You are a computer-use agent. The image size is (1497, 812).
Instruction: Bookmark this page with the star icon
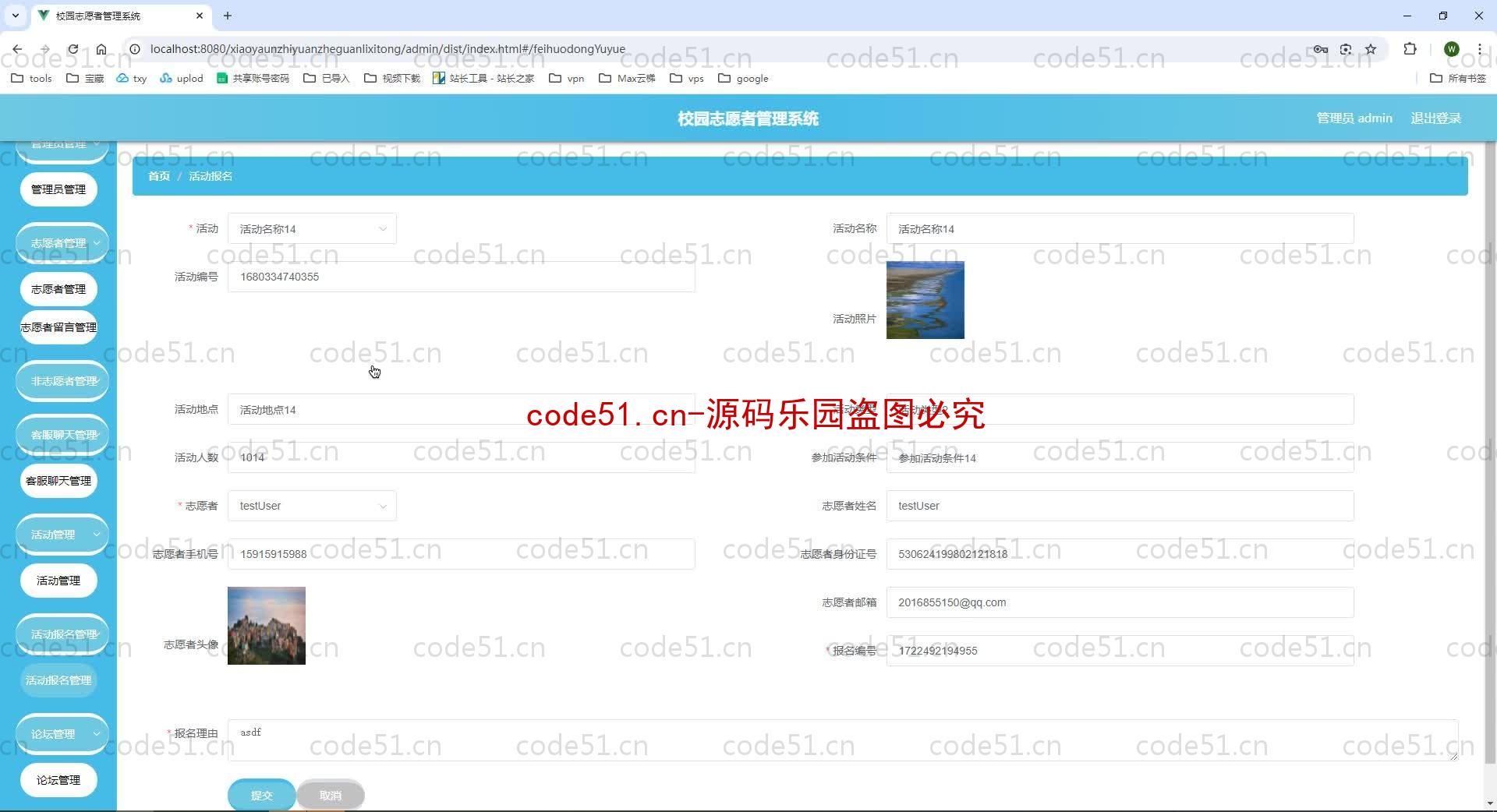[1371, 49]
